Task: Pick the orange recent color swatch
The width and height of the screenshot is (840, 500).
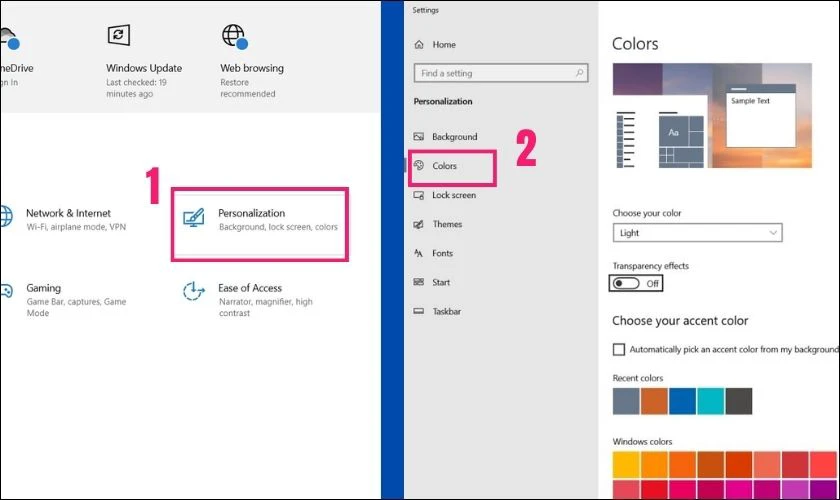Action: (x=654, y=402)
